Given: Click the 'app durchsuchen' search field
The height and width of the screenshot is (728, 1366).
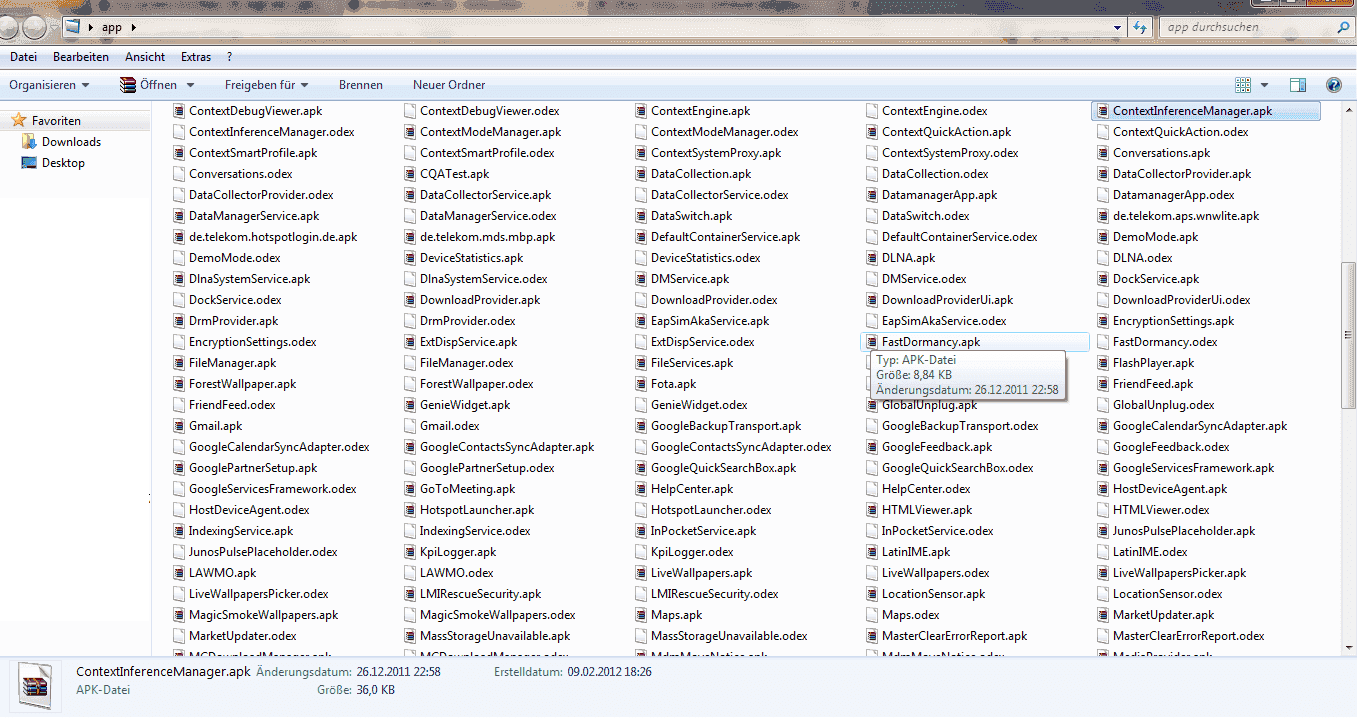Looking at the screenshot, I should pyautogui.click(x=1256, y=27).
